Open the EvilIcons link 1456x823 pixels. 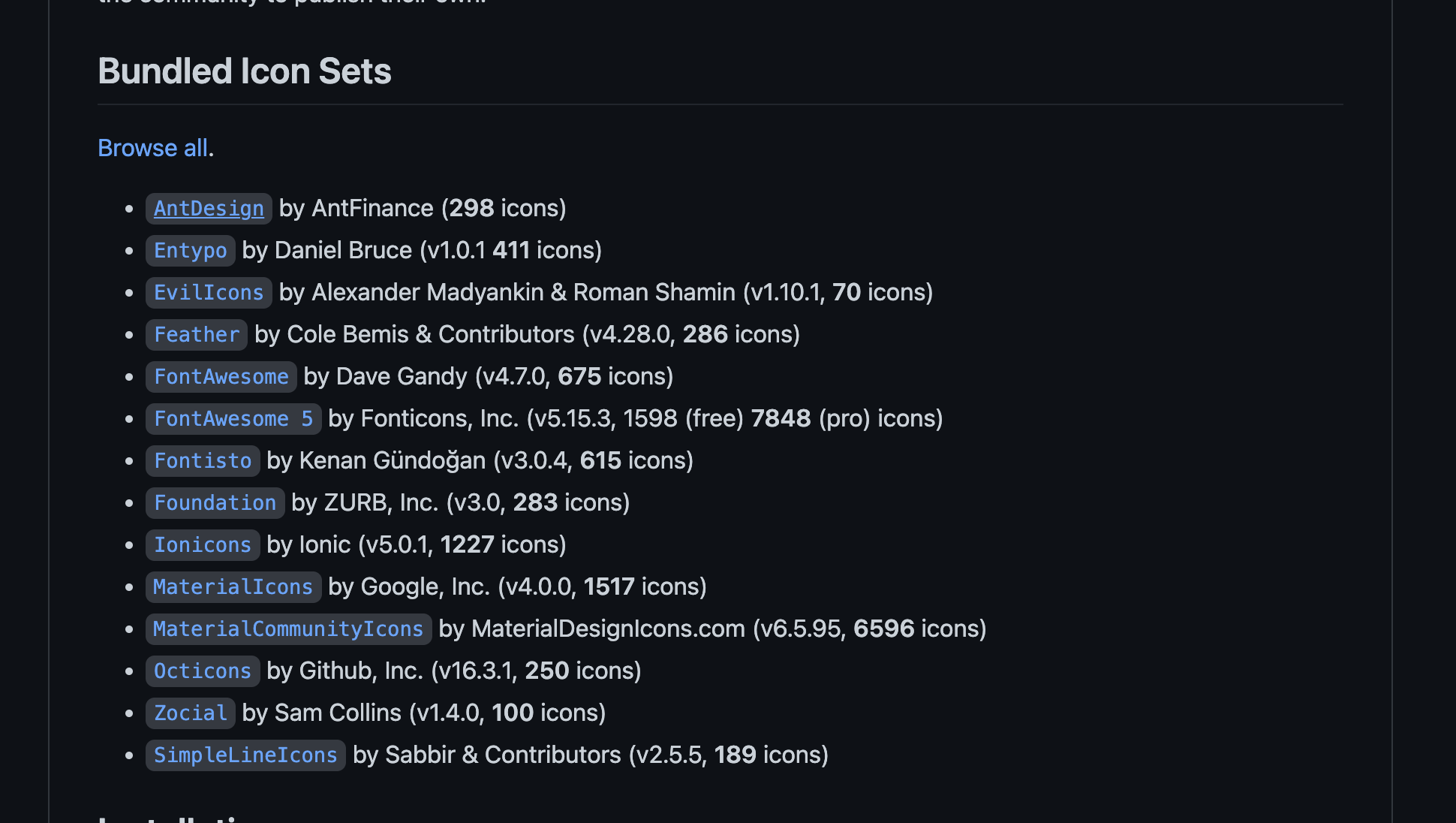click(x=209, y=293)
